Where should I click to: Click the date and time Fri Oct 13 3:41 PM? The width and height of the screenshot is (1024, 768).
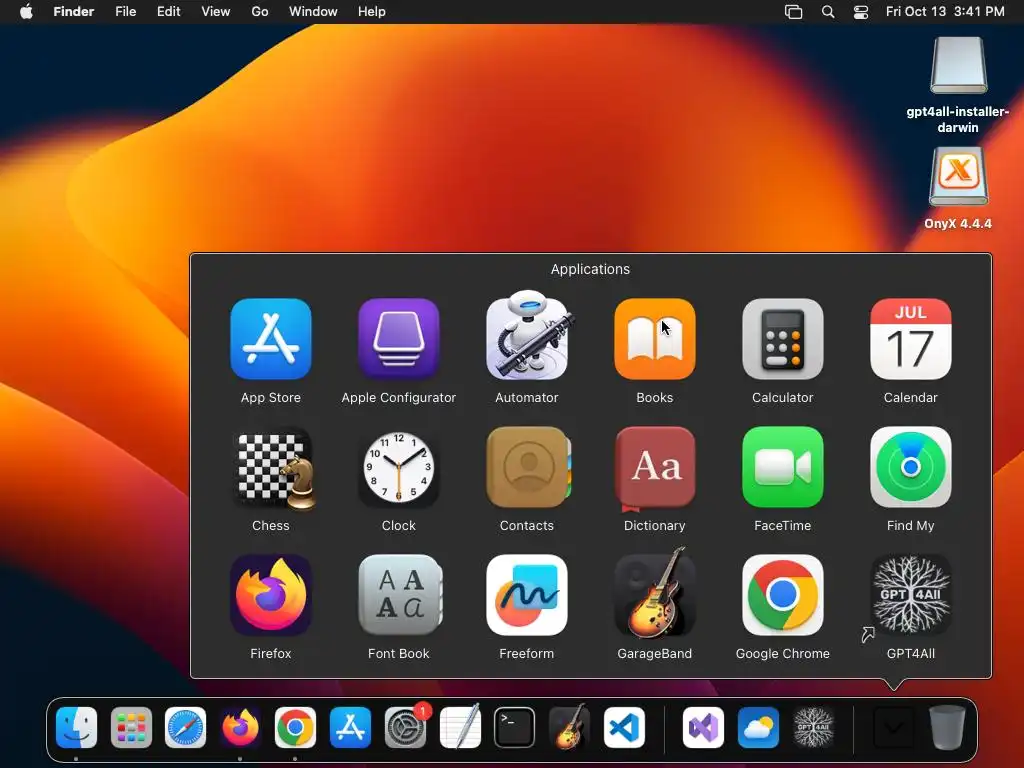pos(945,12)
